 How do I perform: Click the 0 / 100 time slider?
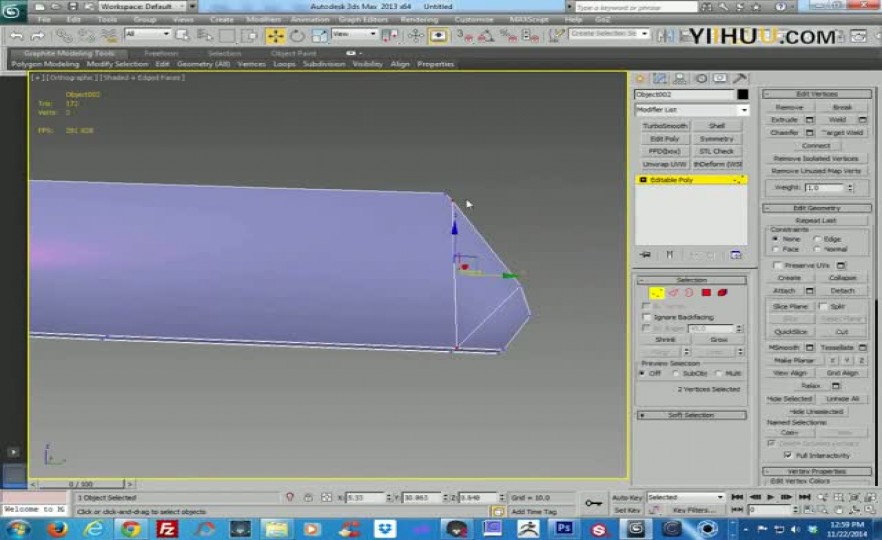80,484
